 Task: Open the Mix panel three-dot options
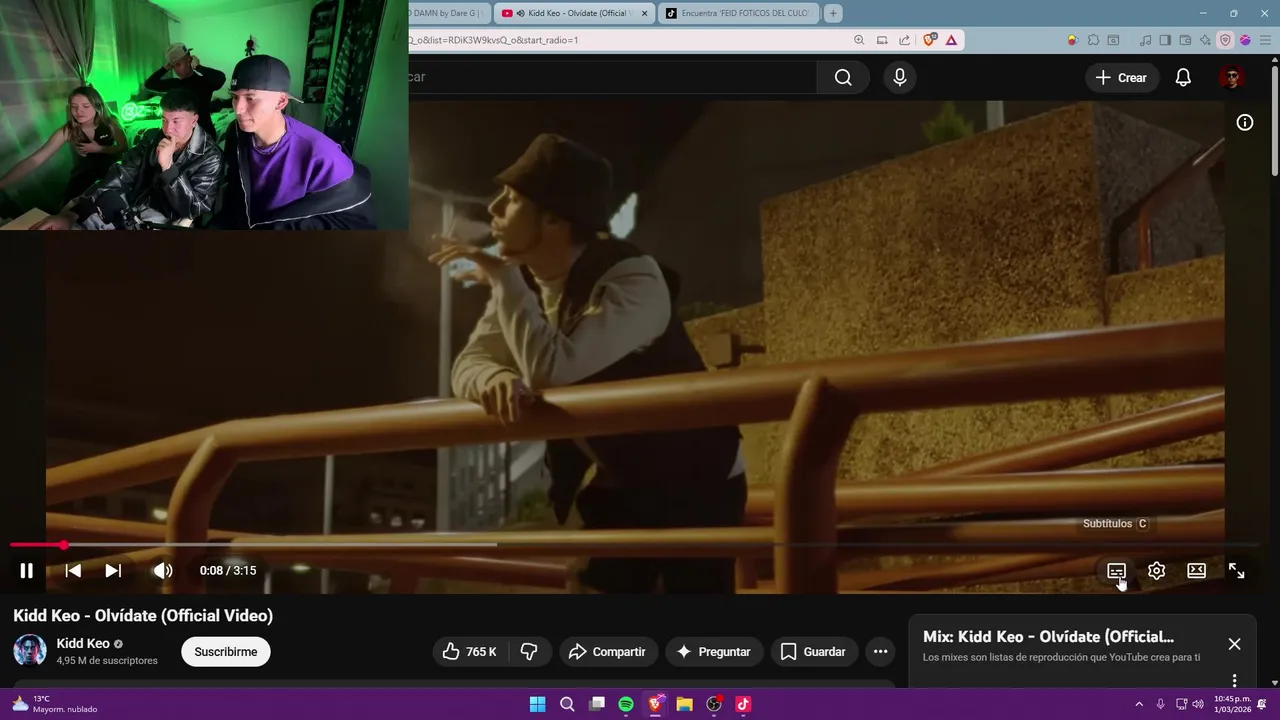[x=1234, y=680]
